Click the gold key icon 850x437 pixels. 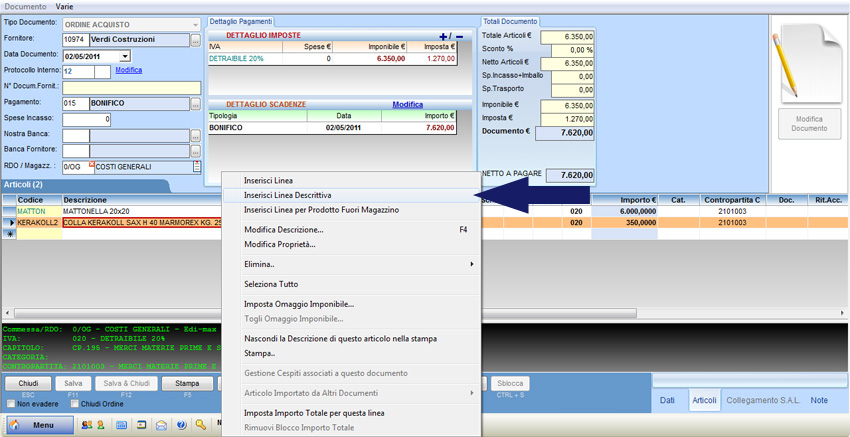tap(200, 425)
